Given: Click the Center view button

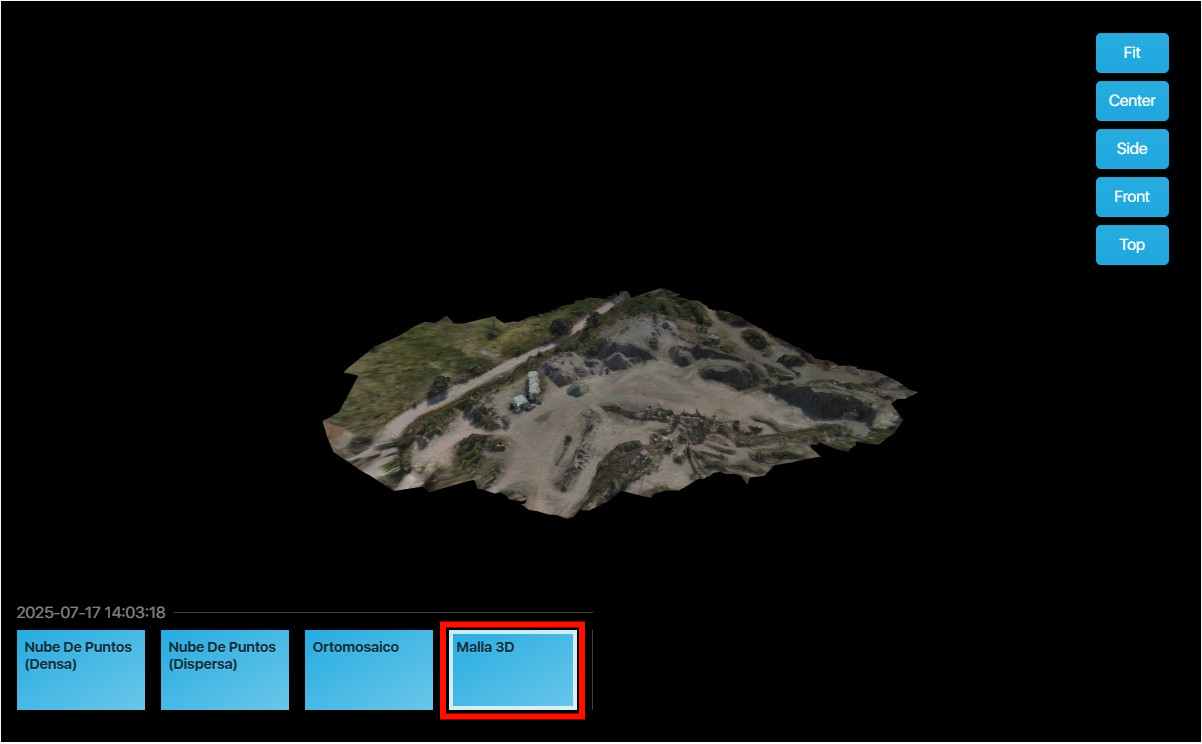Looking at the screenshot, I should tap(1131, 101).
